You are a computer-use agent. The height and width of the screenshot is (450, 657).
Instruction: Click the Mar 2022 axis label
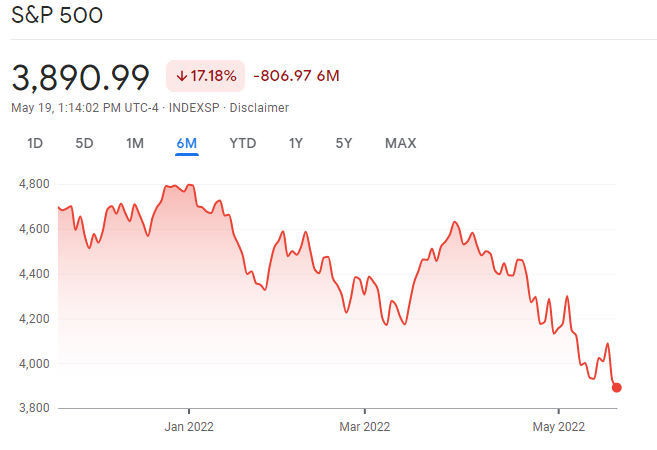click(365, 427)
